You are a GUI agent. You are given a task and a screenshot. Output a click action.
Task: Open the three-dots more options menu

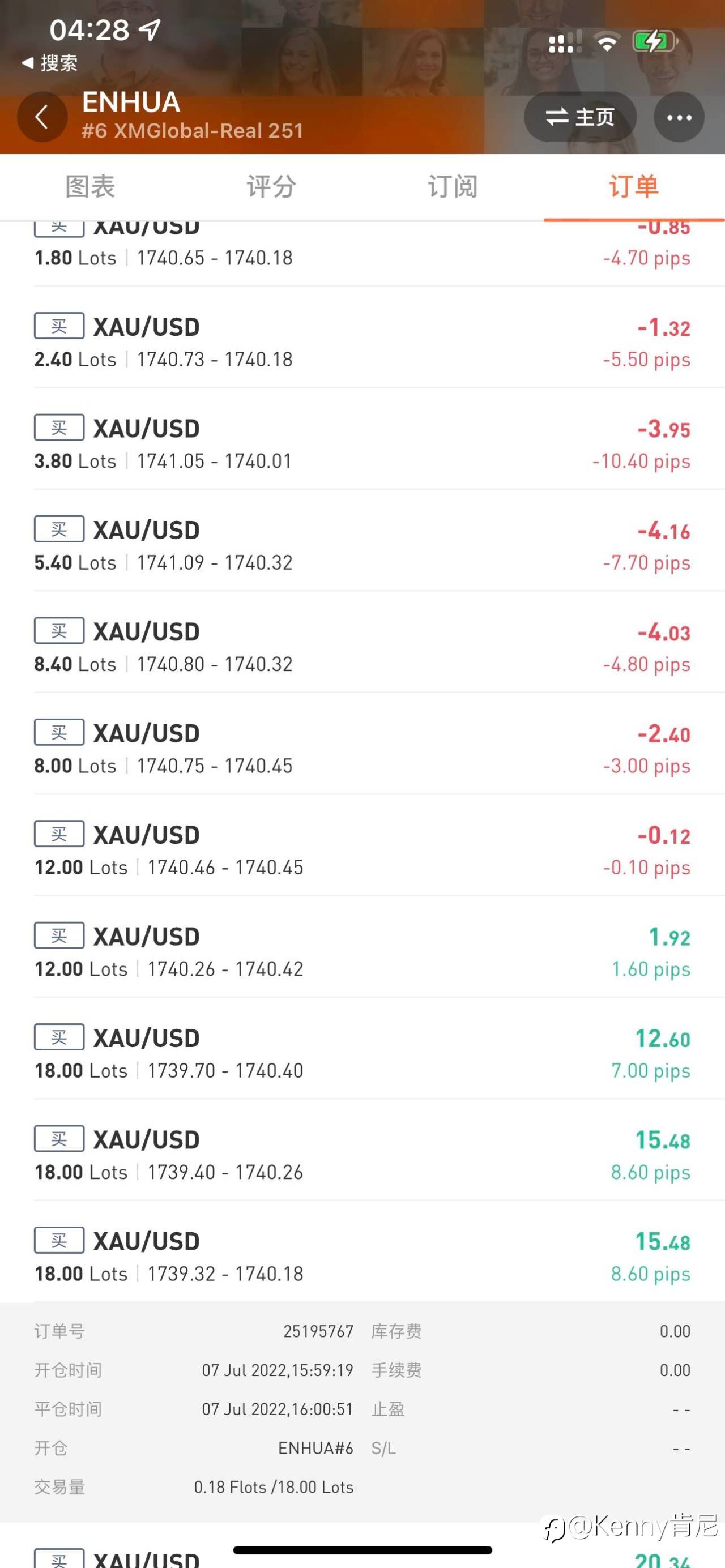[x=679, y=117]
